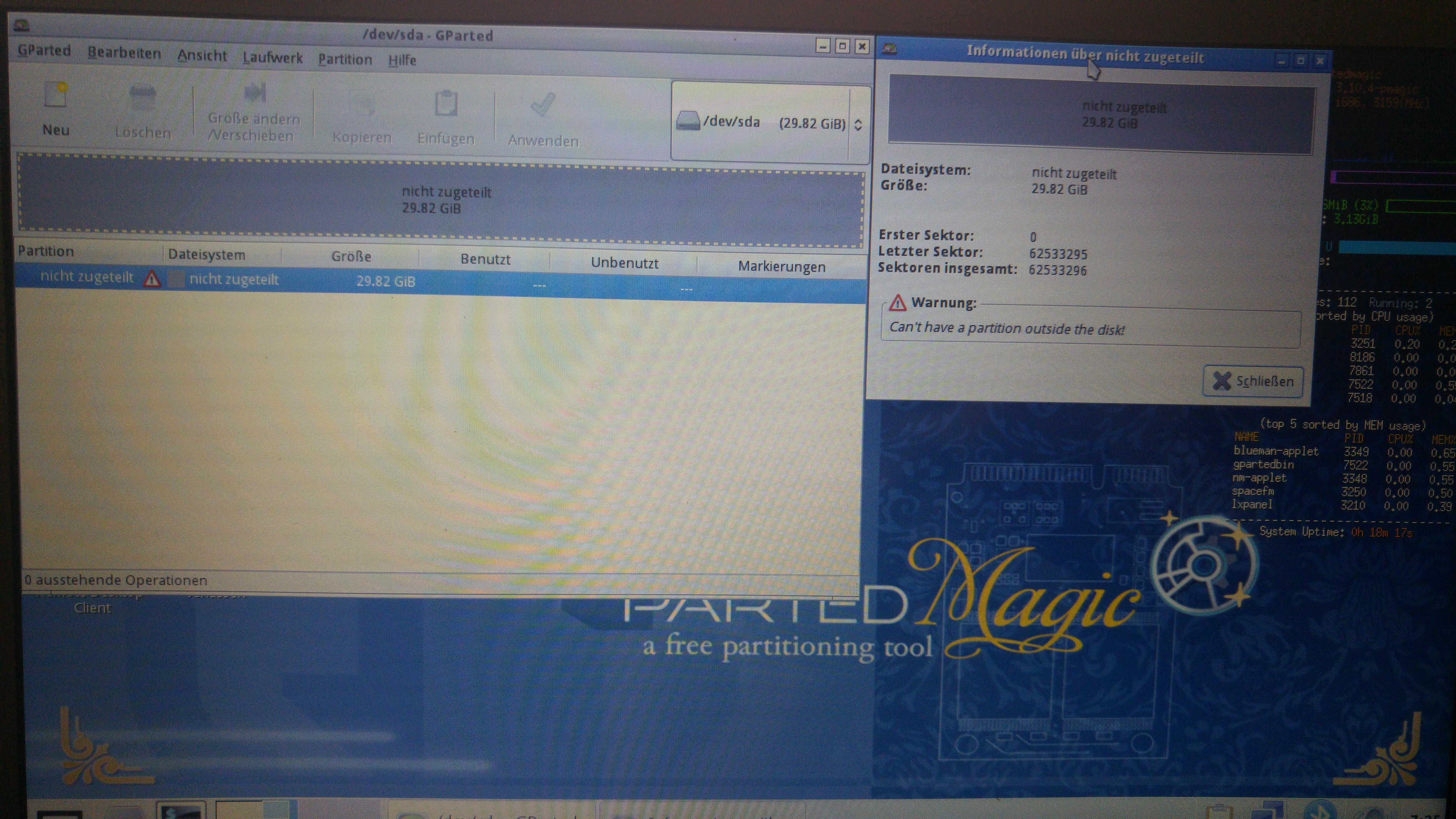Open the Partition menu
The image size is (1456, 819).
(x=345, y=59)
